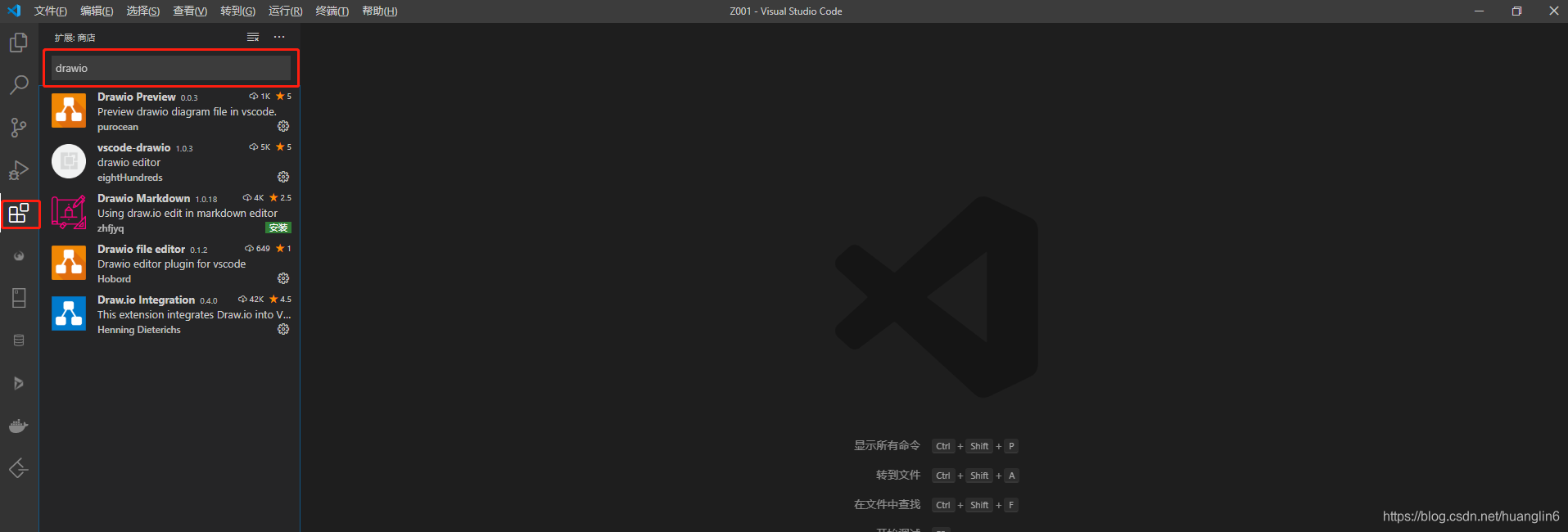1568x532 pixels.
Task: Click the small round icon below Extensions
Action: 19,256
